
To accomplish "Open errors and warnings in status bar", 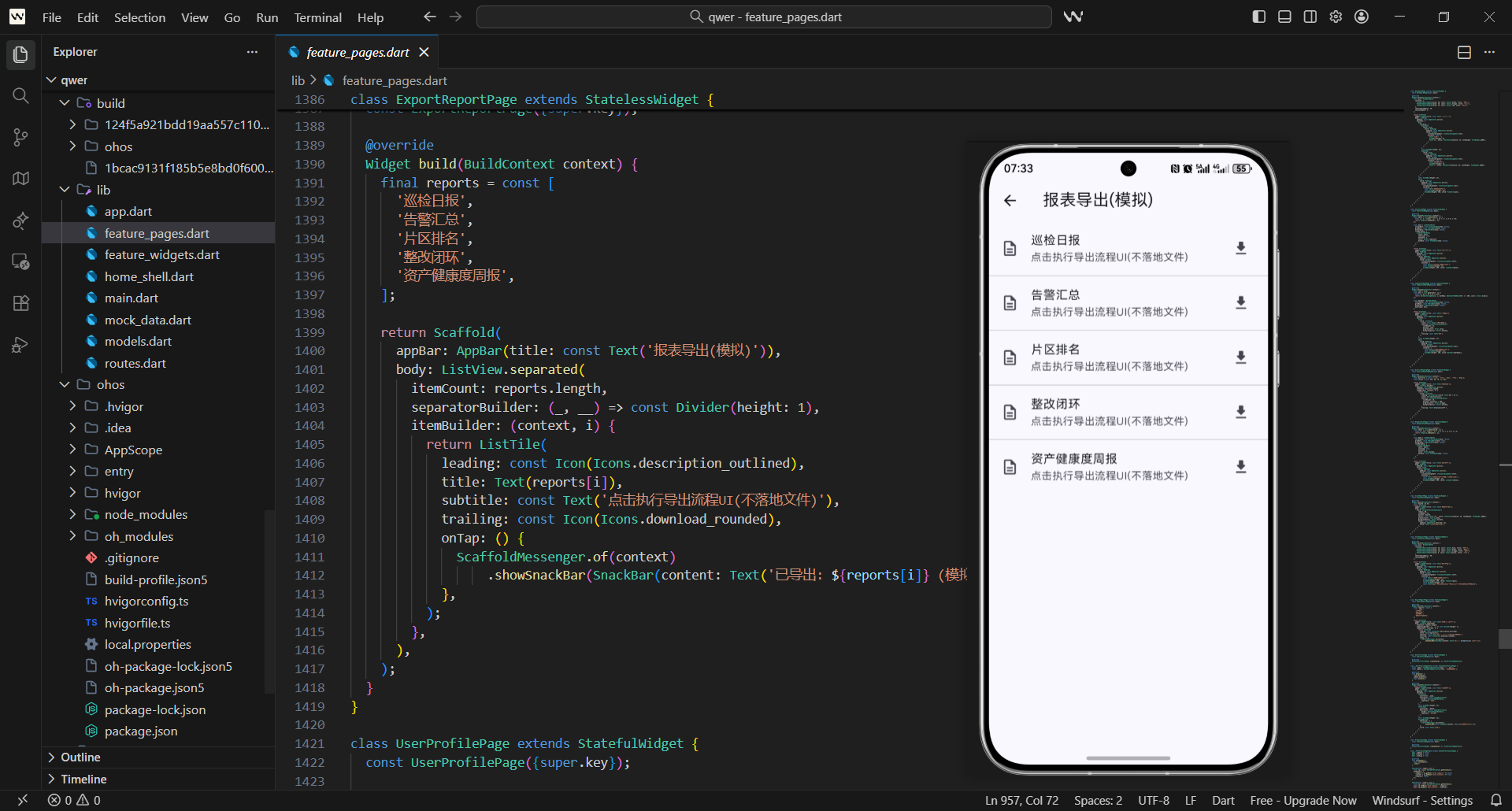I will tap(74, 800).
